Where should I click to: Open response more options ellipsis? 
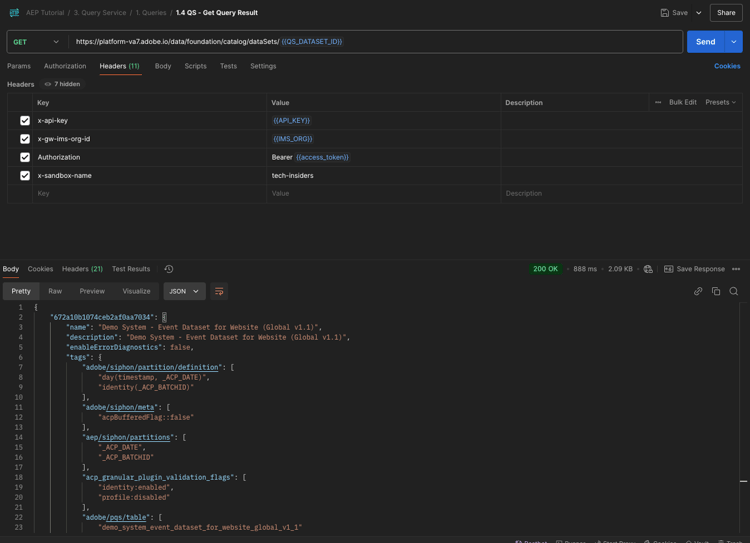point(736,269)
